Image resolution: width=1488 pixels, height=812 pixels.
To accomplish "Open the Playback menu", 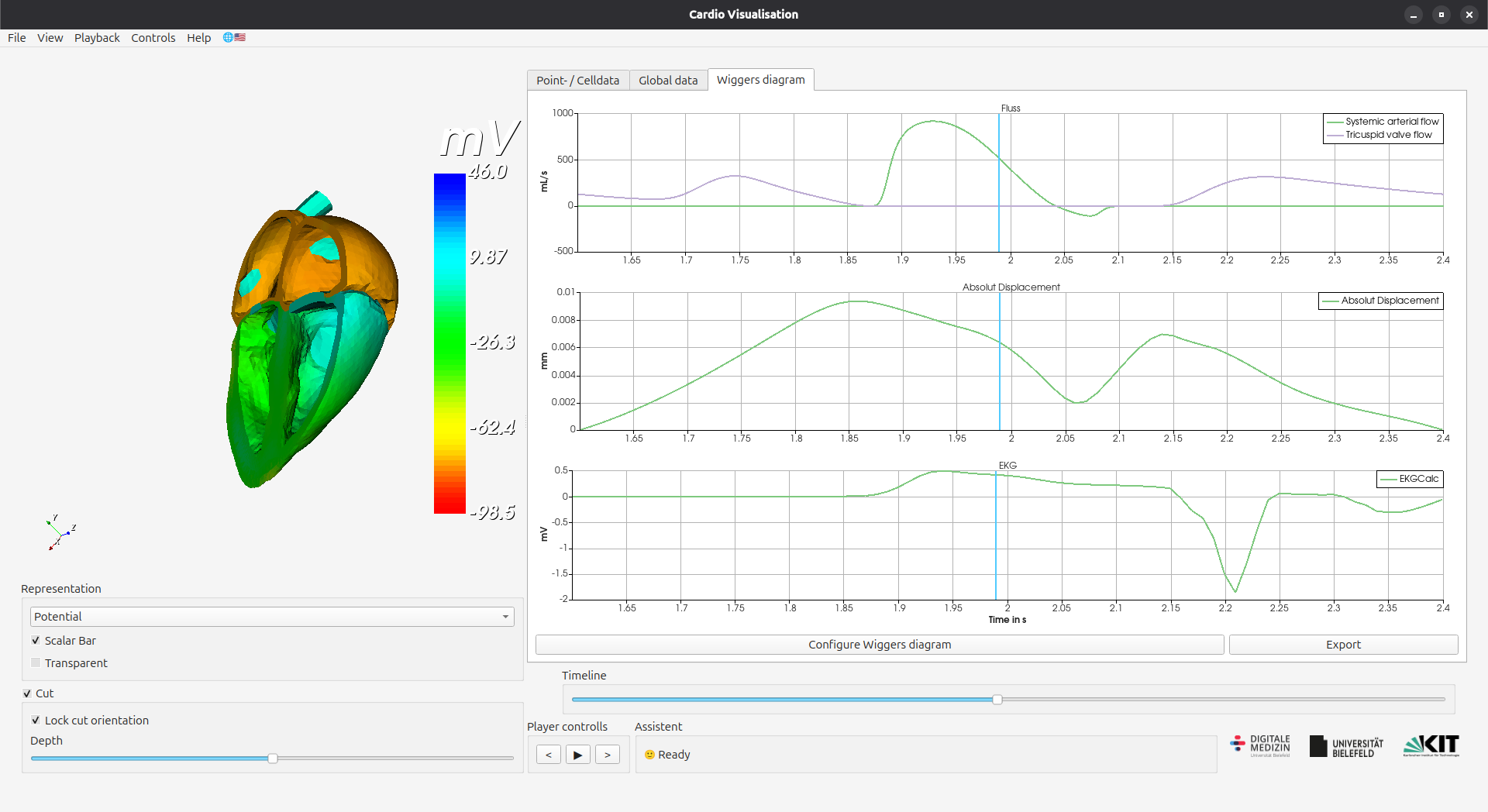I will pos(97,37).
